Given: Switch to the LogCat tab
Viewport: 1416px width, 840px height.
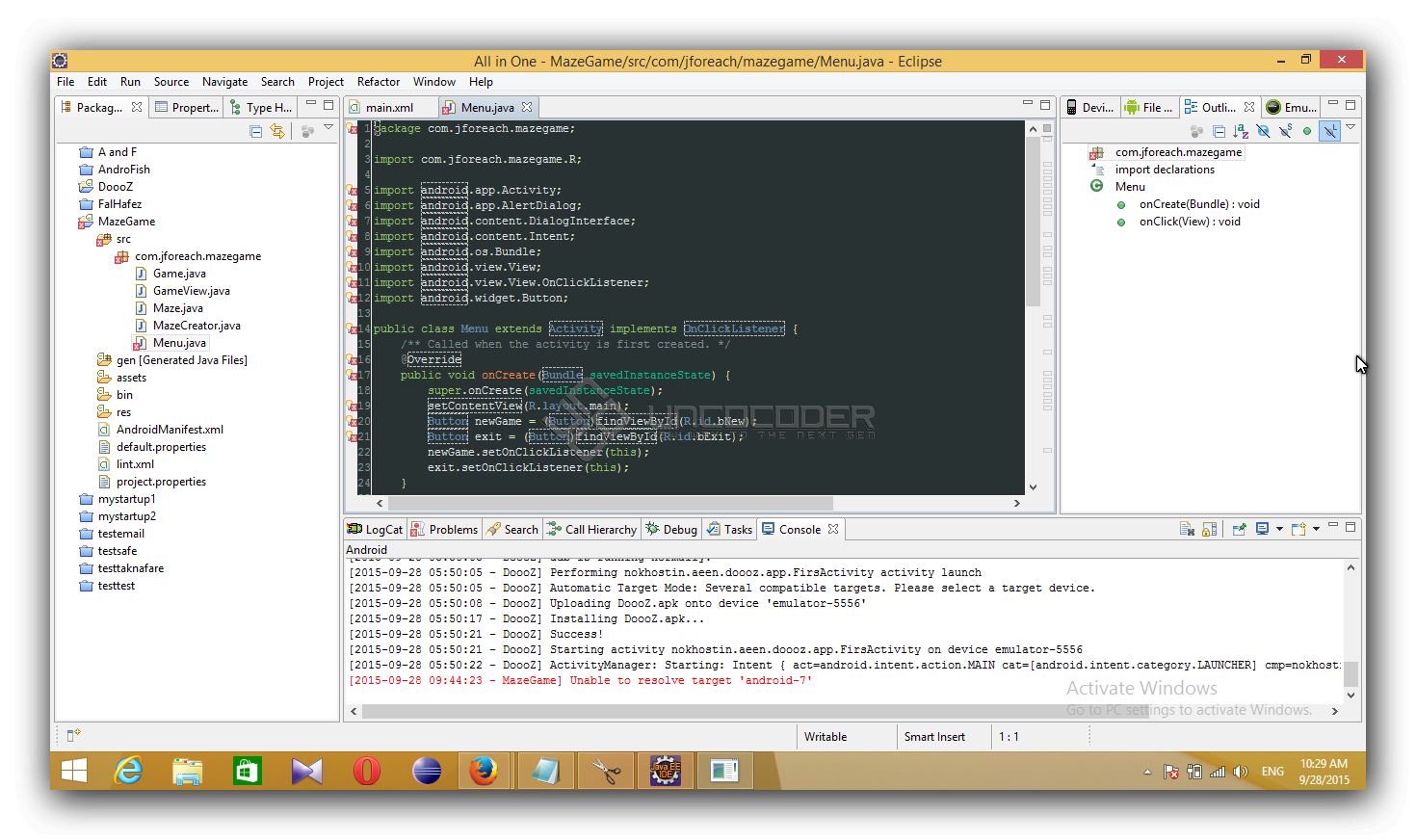Looking at the screenshot, I should point(376,529).
